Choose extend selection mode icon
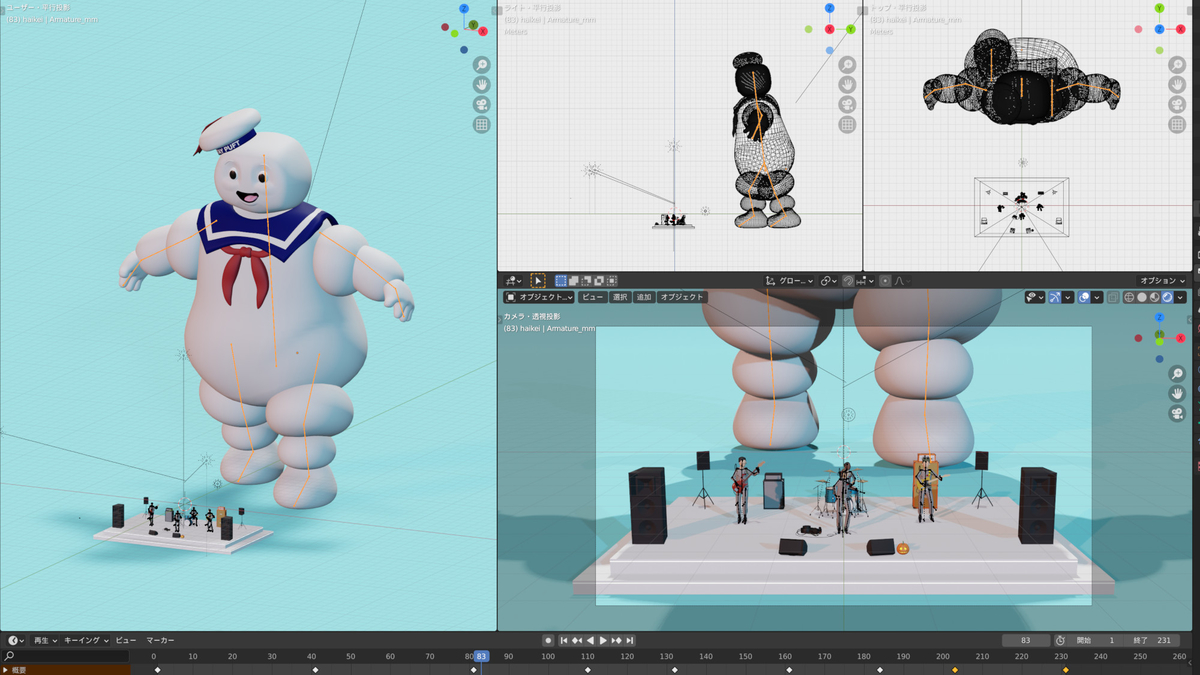Viewport: 1200px width, 675px height. pos(574,281)
